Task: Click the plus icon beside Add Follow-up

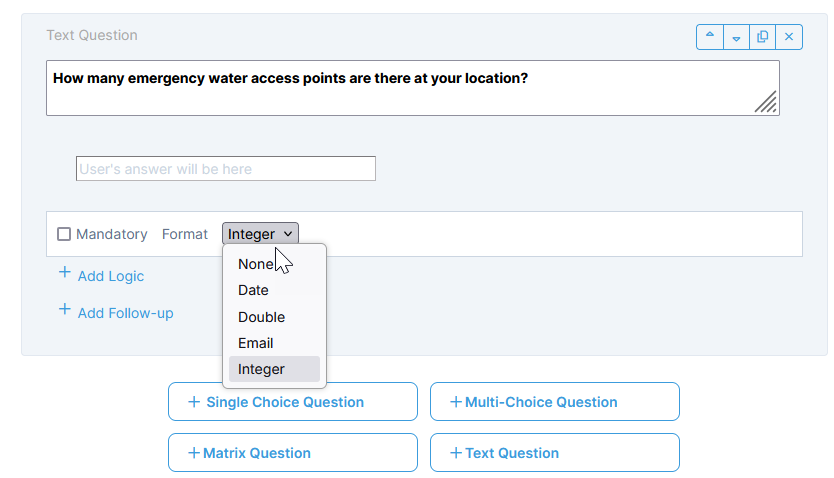Action: (x=65, y=310)
